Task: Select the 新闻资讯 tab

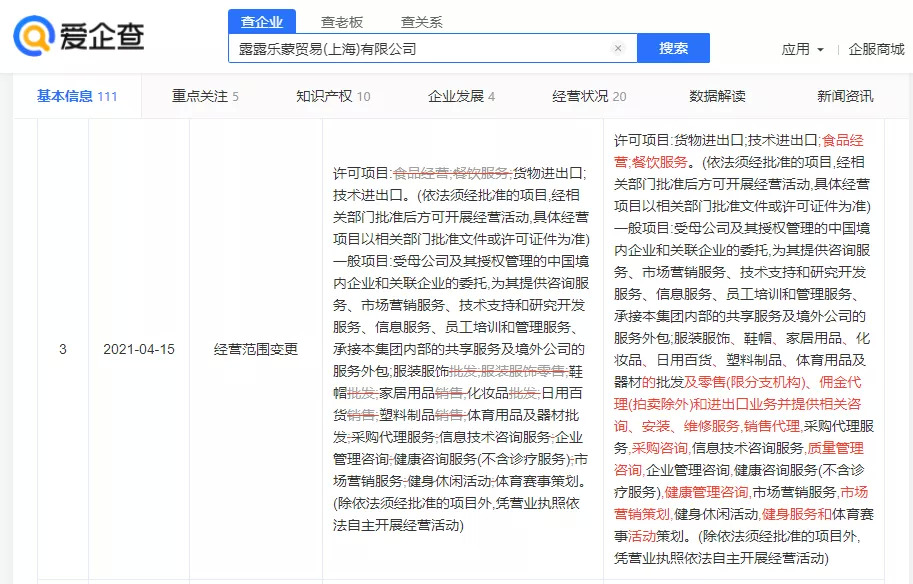Action: 845,96
